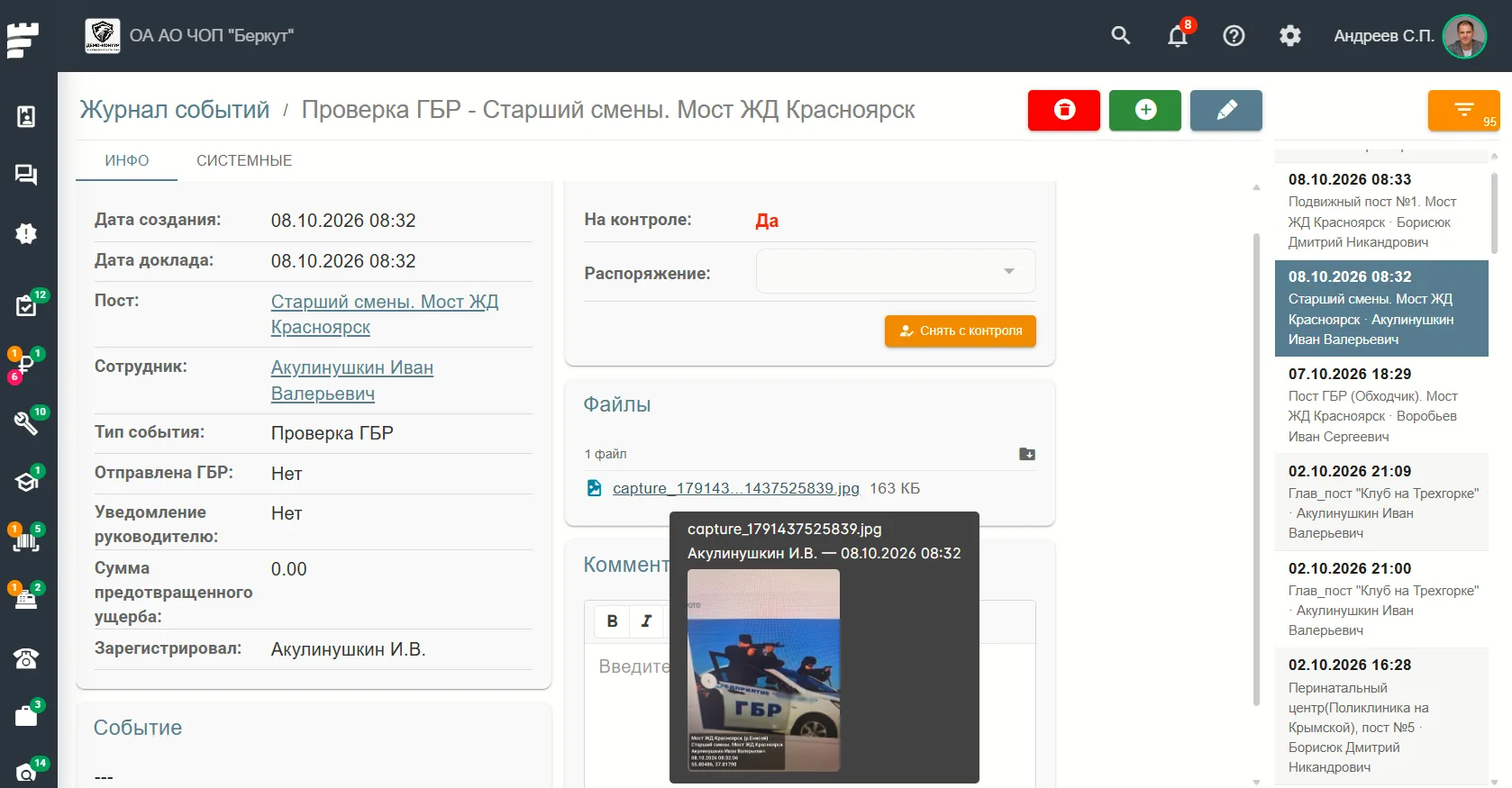Open the alert badge sidebar icon
1512x788 pixels.
[26, 233]
